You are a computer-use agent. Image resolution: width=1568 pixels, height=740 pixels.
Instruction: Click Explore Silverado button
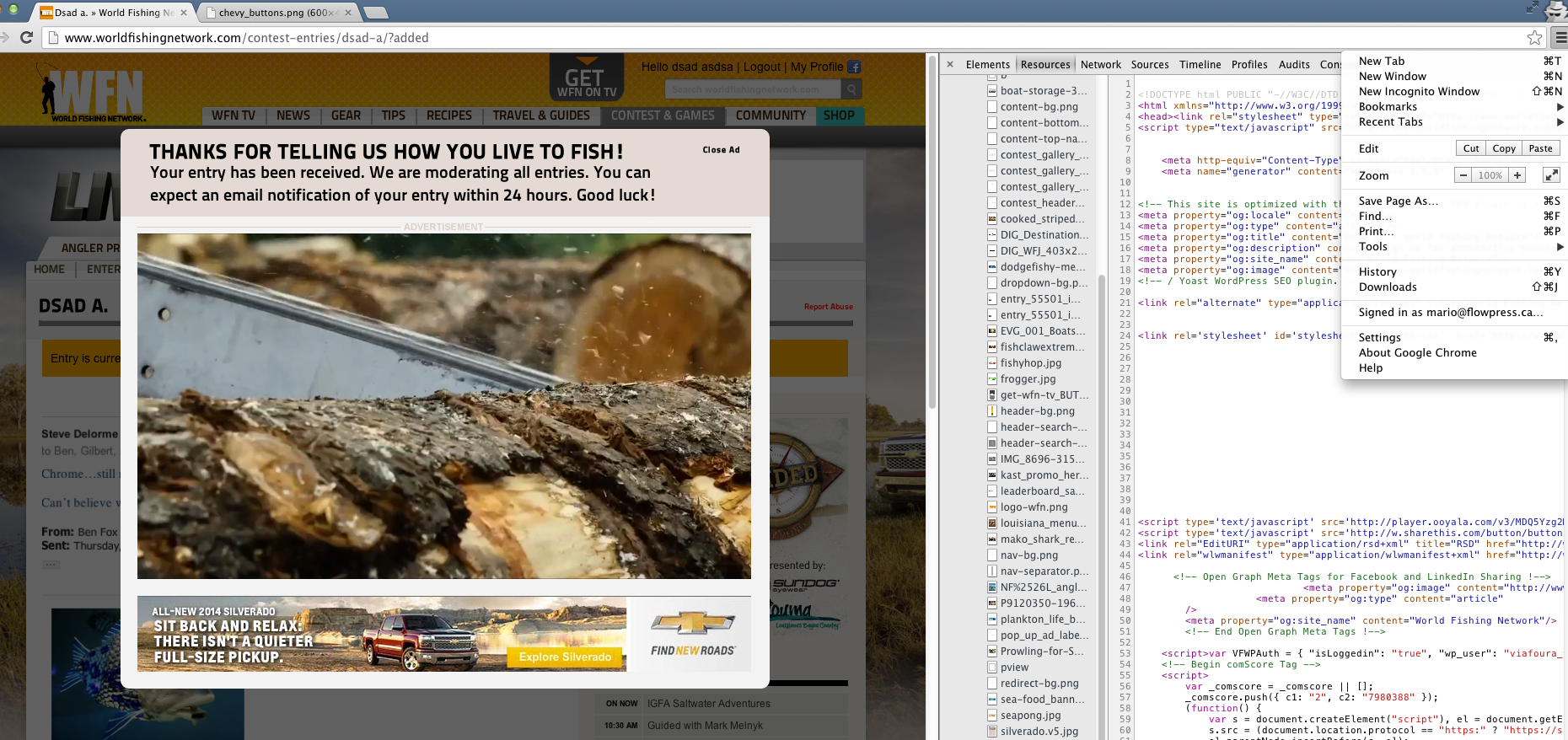coord(565,657)
